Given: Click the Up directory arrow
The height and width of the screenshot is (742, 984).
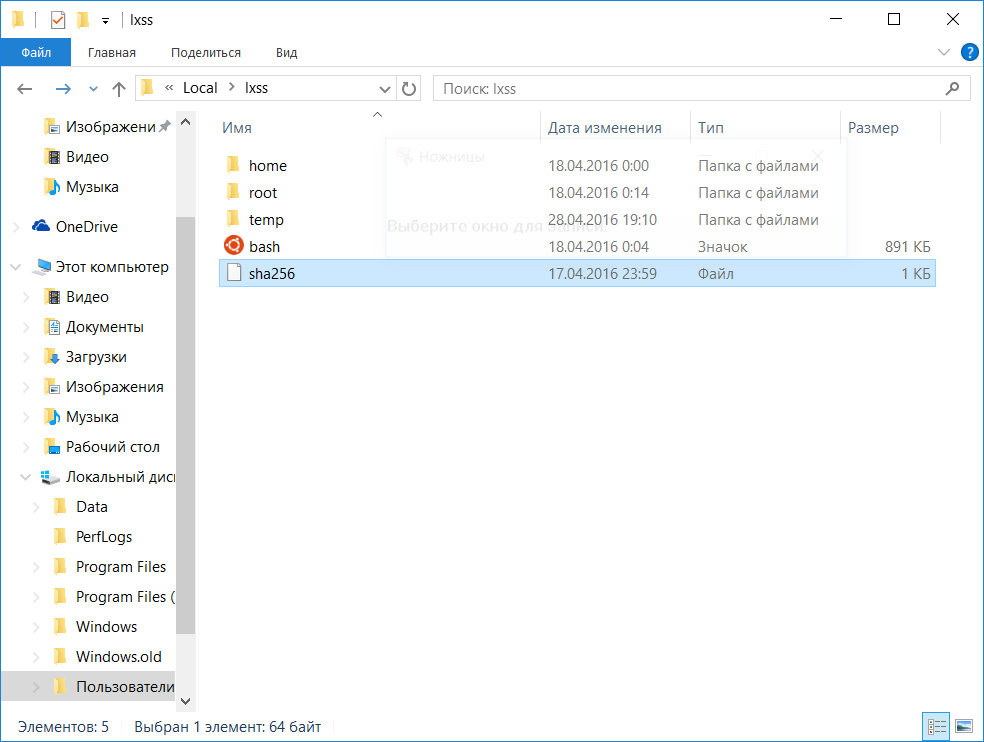Looking at the screenshot, I should tap(119, 89).
